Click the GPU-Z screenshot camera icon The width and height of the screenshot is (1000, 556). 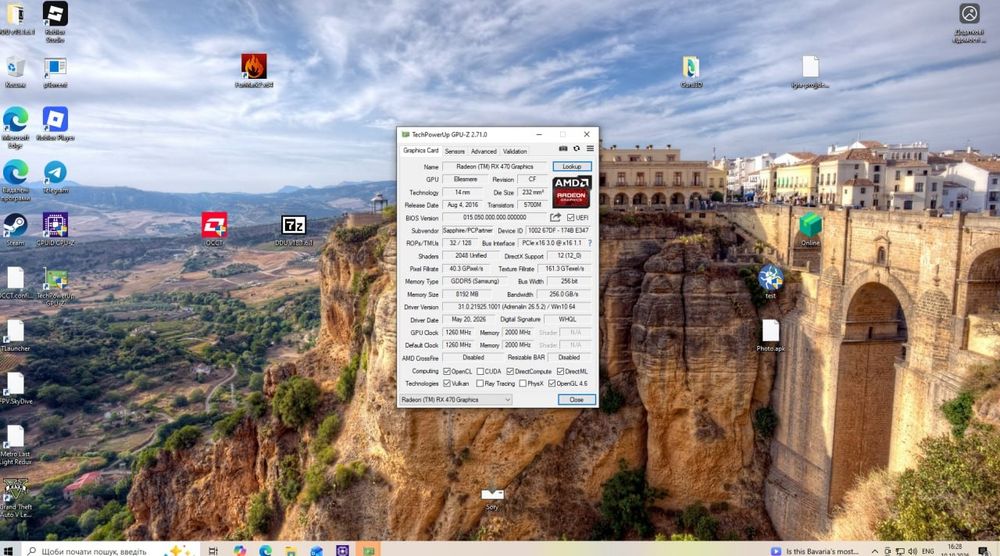point(563,149)
